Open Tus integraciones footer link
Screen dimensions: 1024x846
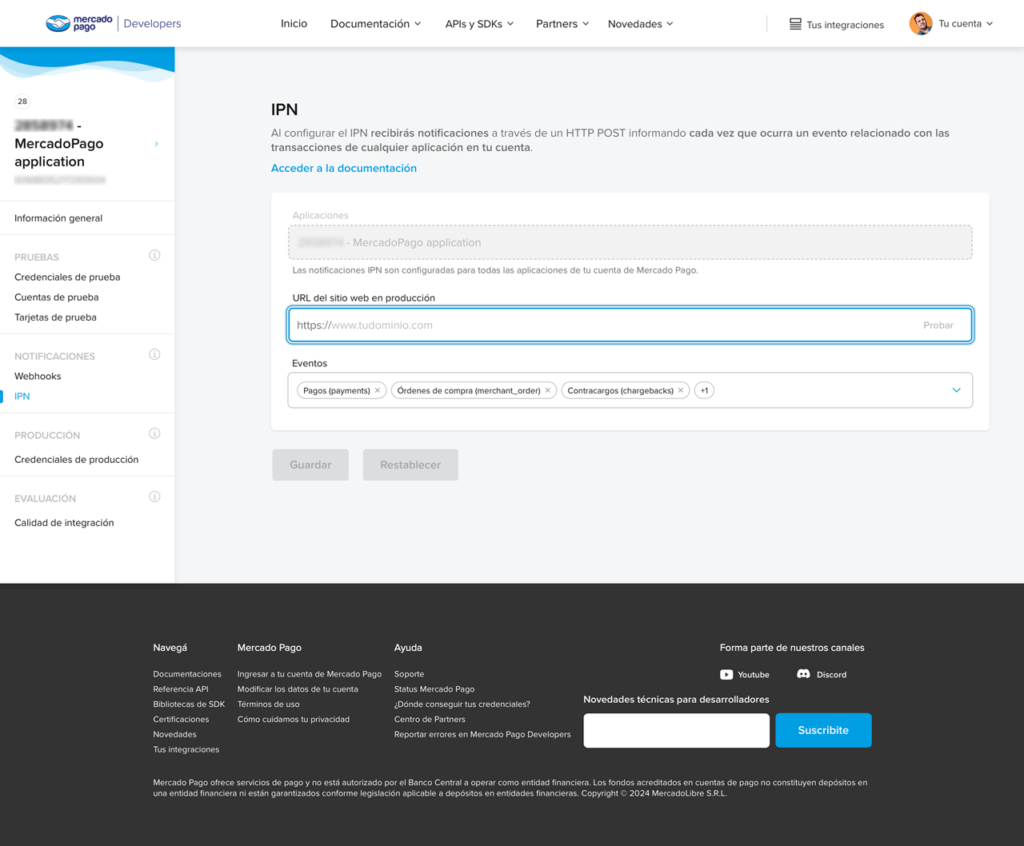click(186, 749)
